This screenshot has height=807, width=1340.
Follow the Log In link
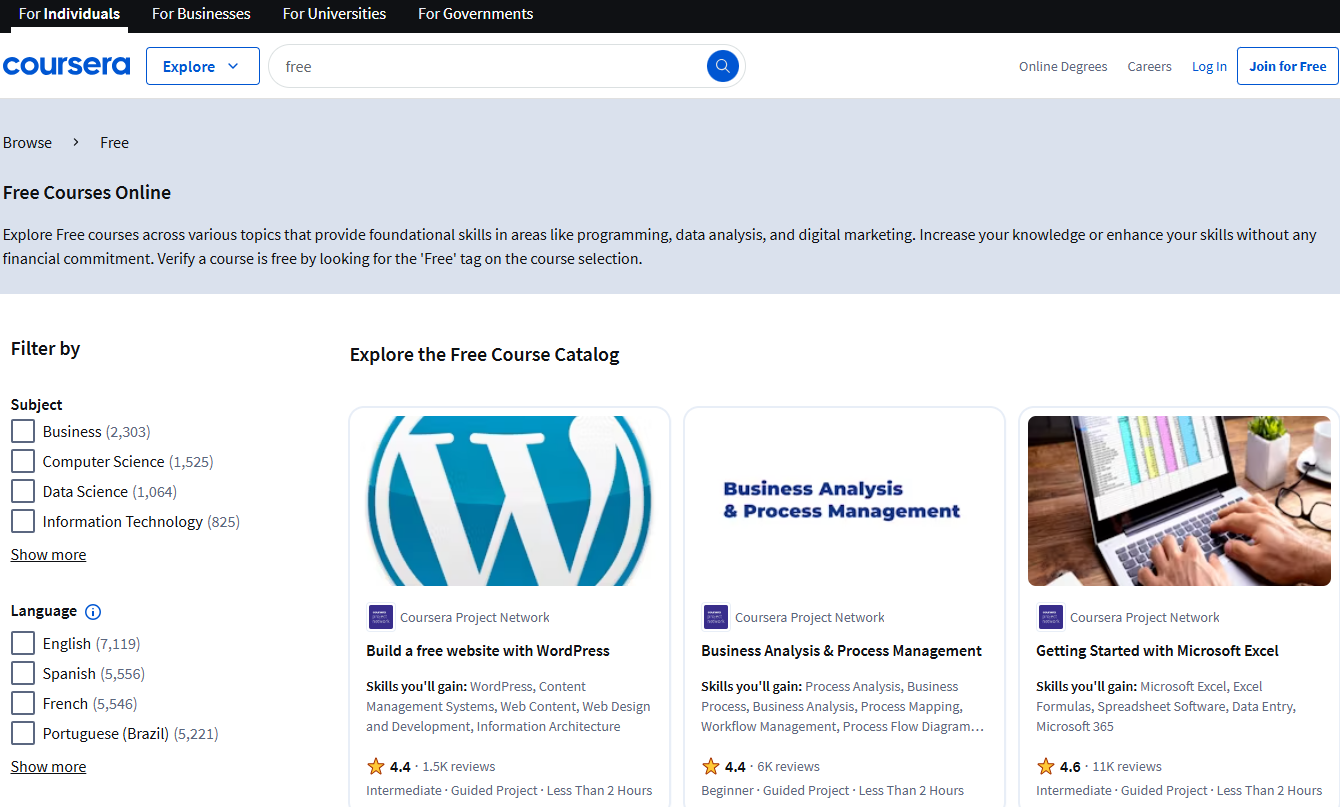coord(1209,66)
